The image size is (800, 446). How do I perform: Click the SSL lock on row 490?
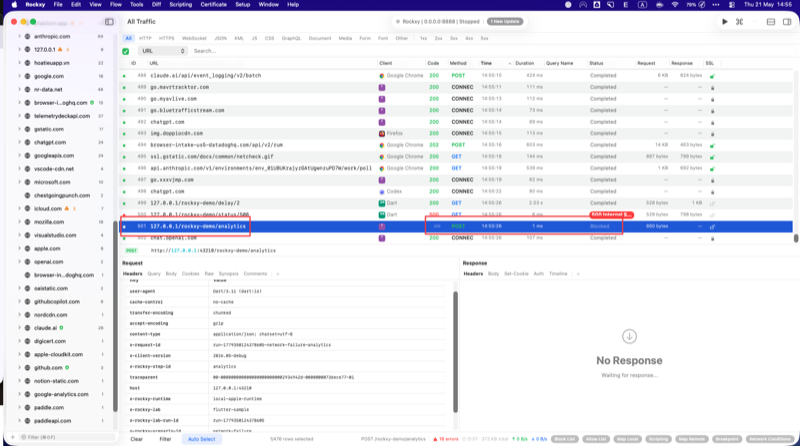[712, 99]
